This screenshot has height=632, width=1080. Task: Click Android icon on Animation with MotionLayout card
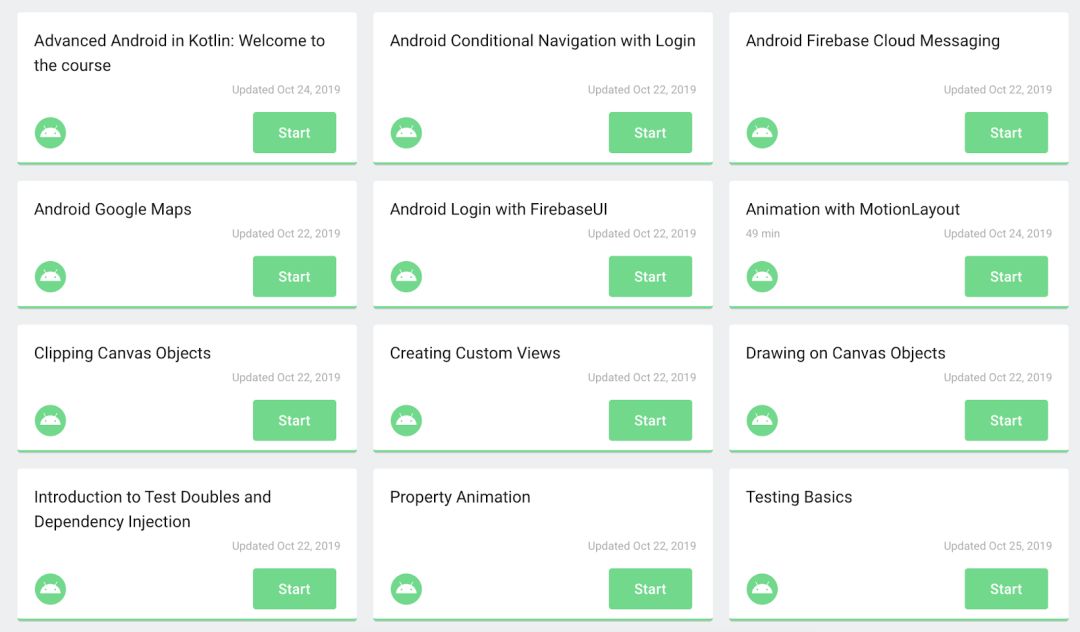762,277
